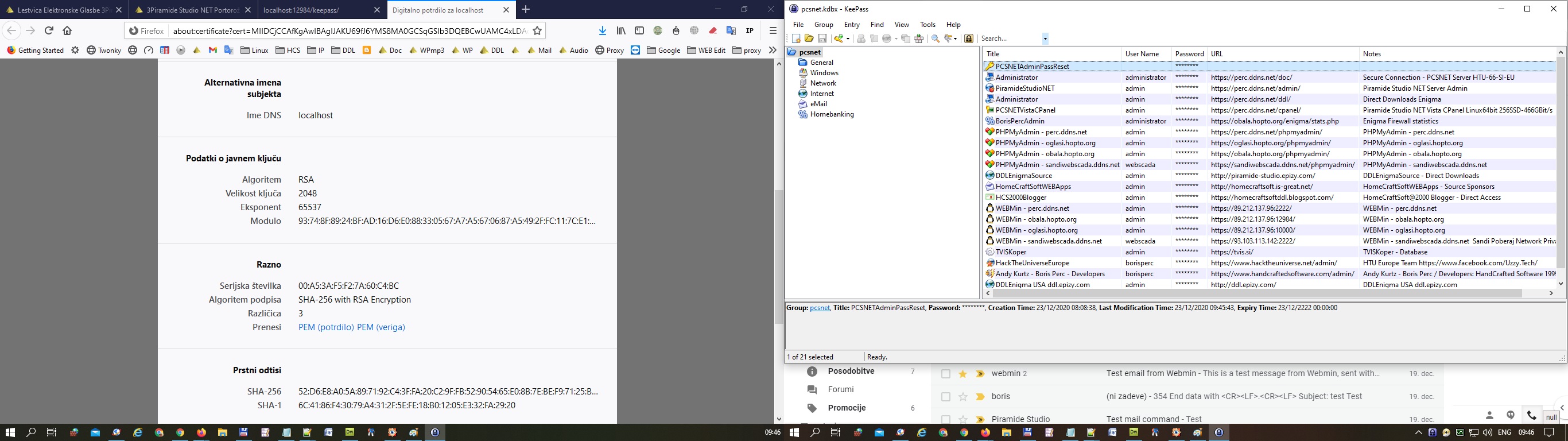Download PEM (potrdilo) certificate link
Viewport: 1568px width, 441px height.
pos(326,327)
